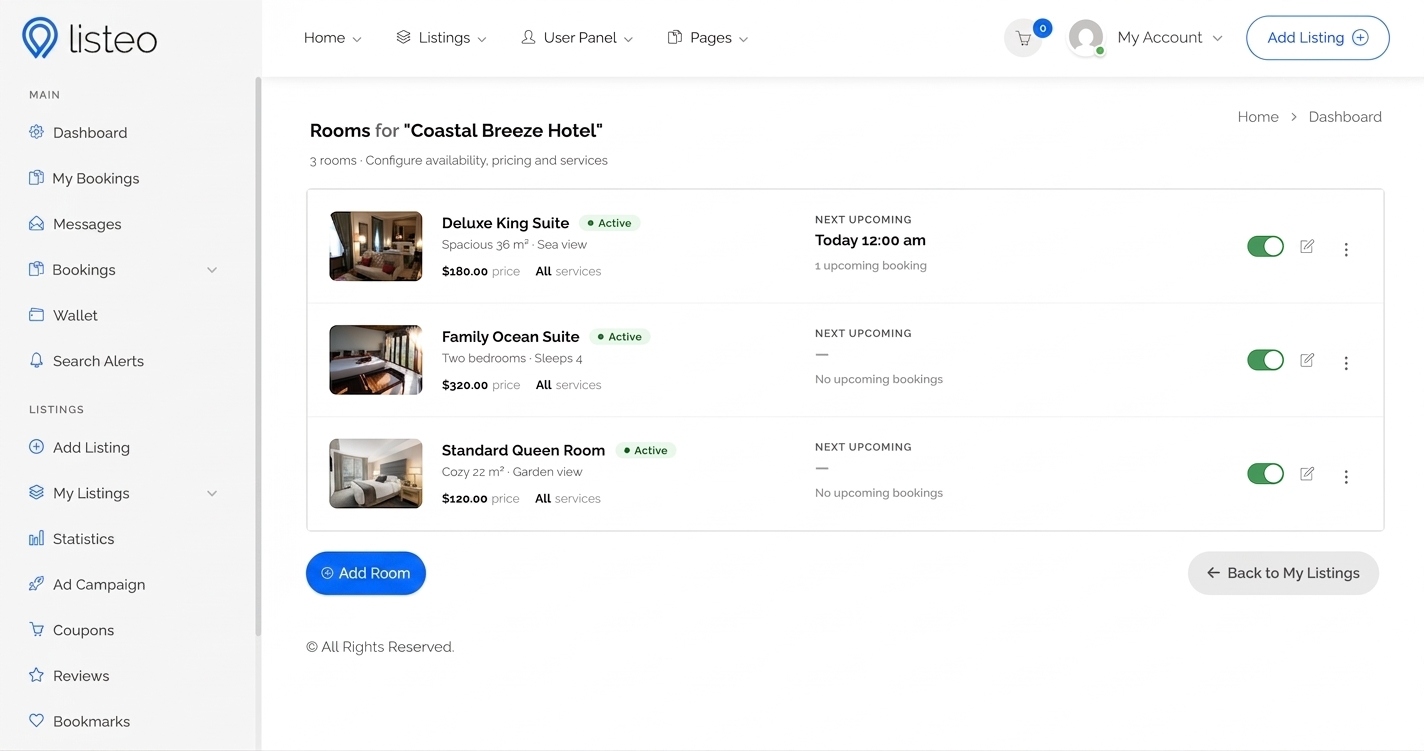Click the user avatar icon
1424x751 pixels.
pyautogui.click(x=1086, y=38)
